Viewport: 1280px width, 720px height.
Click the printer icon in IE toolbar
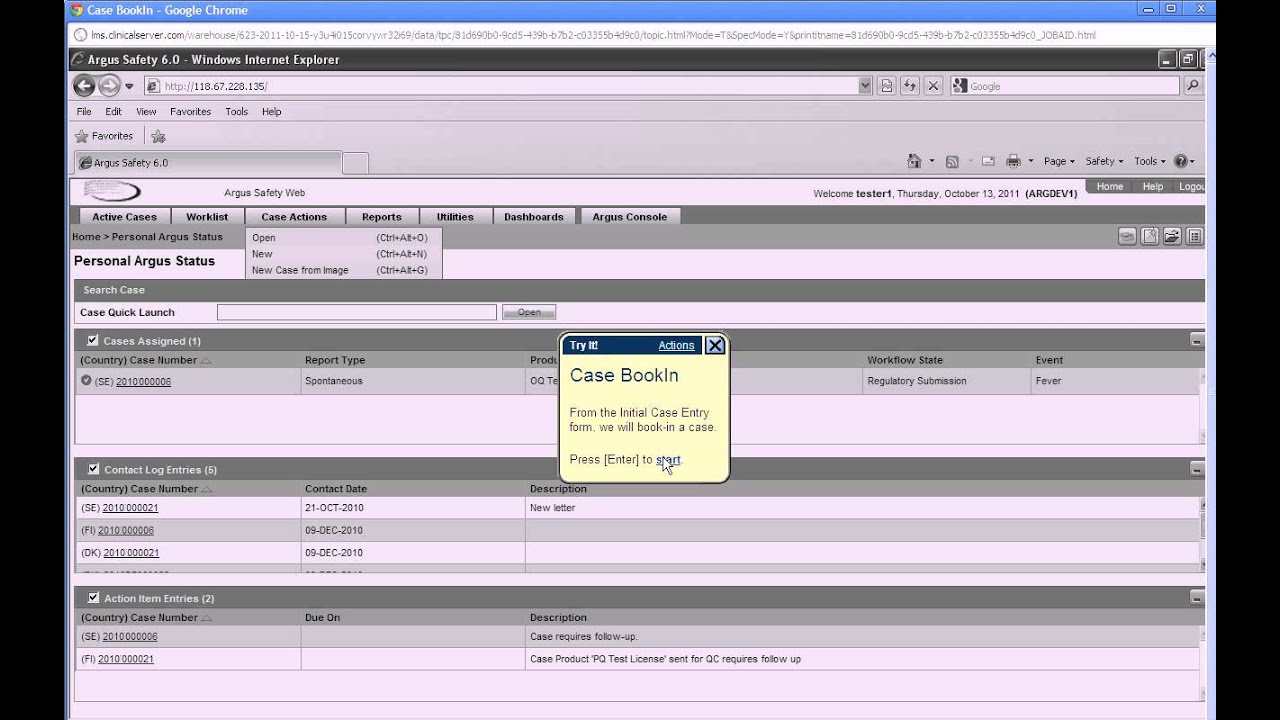coord(1013,161)
